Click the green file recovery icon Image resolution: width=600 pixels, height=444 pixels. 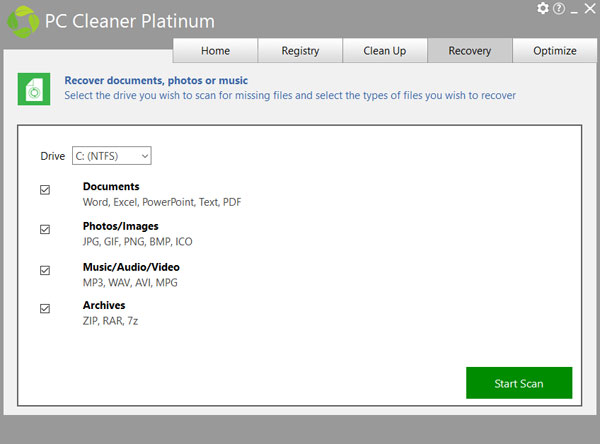(x=34, y=89)
